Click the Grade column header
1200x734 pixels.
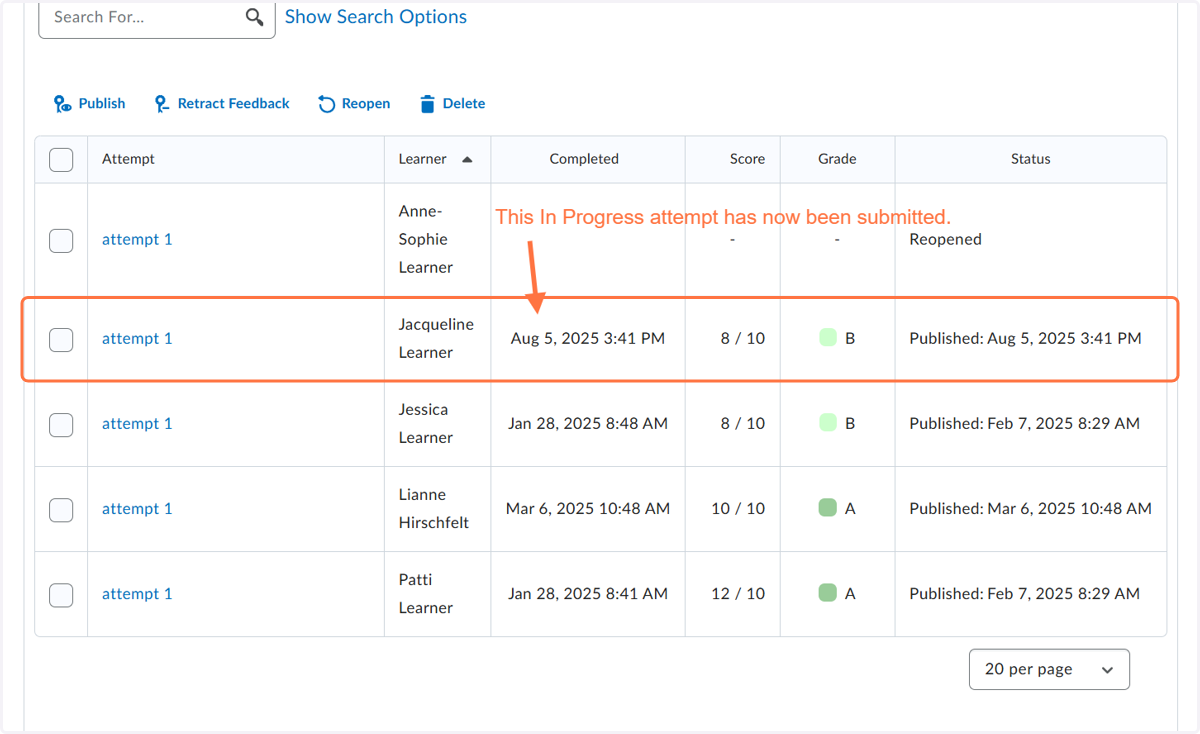837,159
